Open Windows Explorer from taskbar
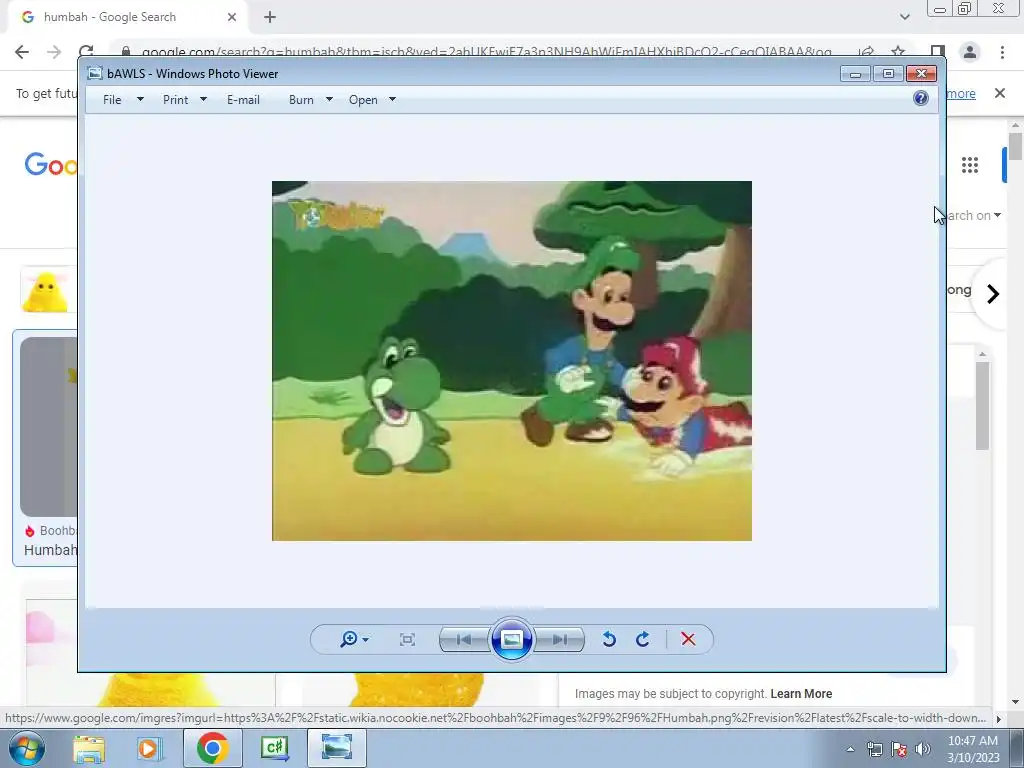The width and height of the screenshot is (1024, 768). 89,749
